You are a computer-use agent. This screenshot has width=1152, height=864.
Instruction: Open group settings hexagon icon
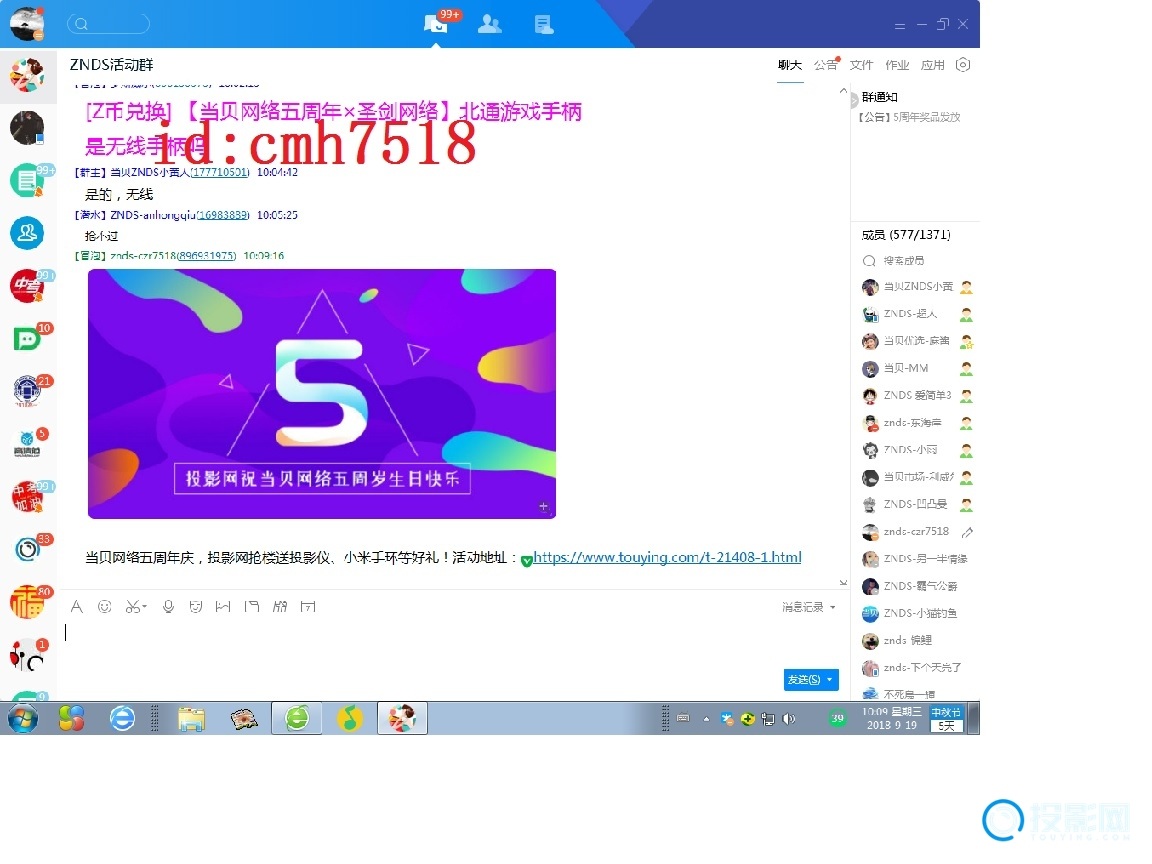click(963, 65)
